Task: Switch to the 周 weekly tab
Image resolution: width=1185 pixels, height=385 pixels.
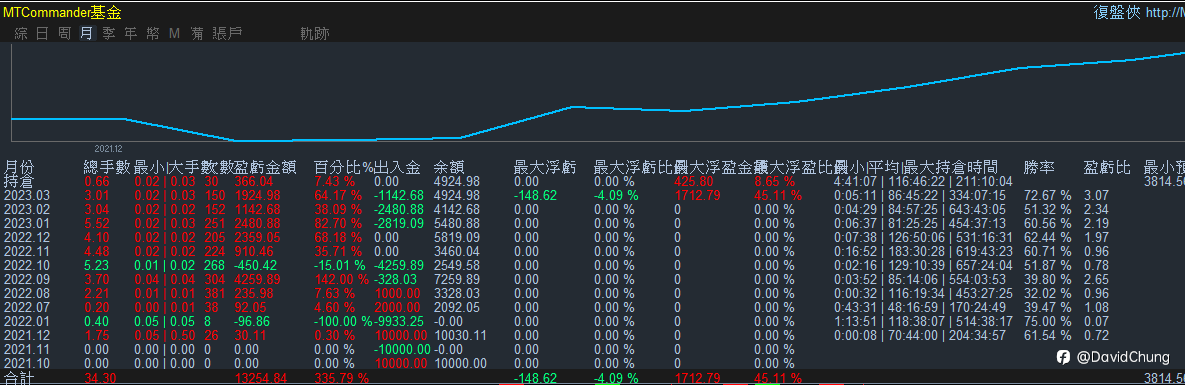Action: [x=65, y=33]
